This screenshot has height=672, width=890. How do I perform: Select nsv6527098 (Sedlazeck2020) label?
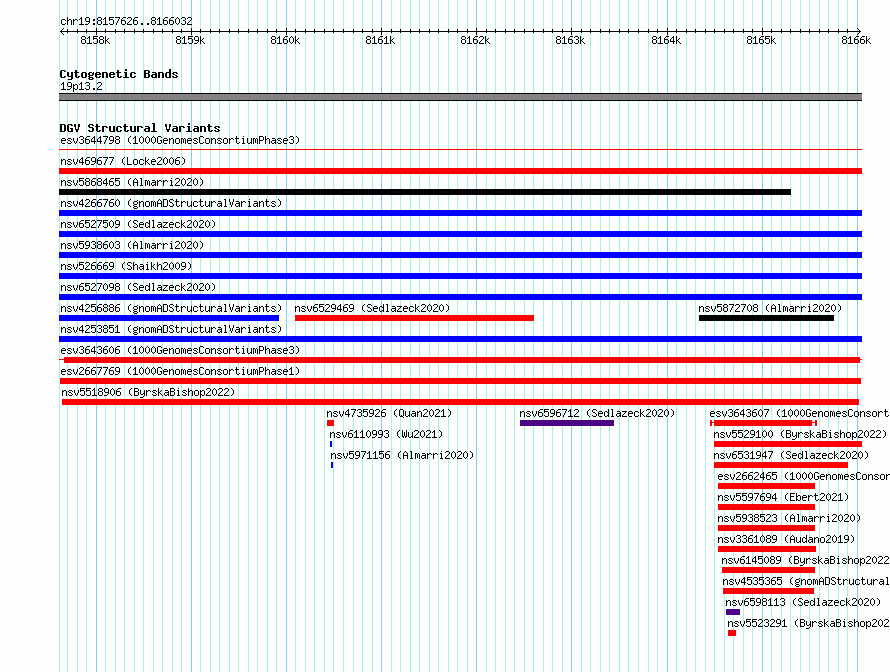click(x=138, y=287)
